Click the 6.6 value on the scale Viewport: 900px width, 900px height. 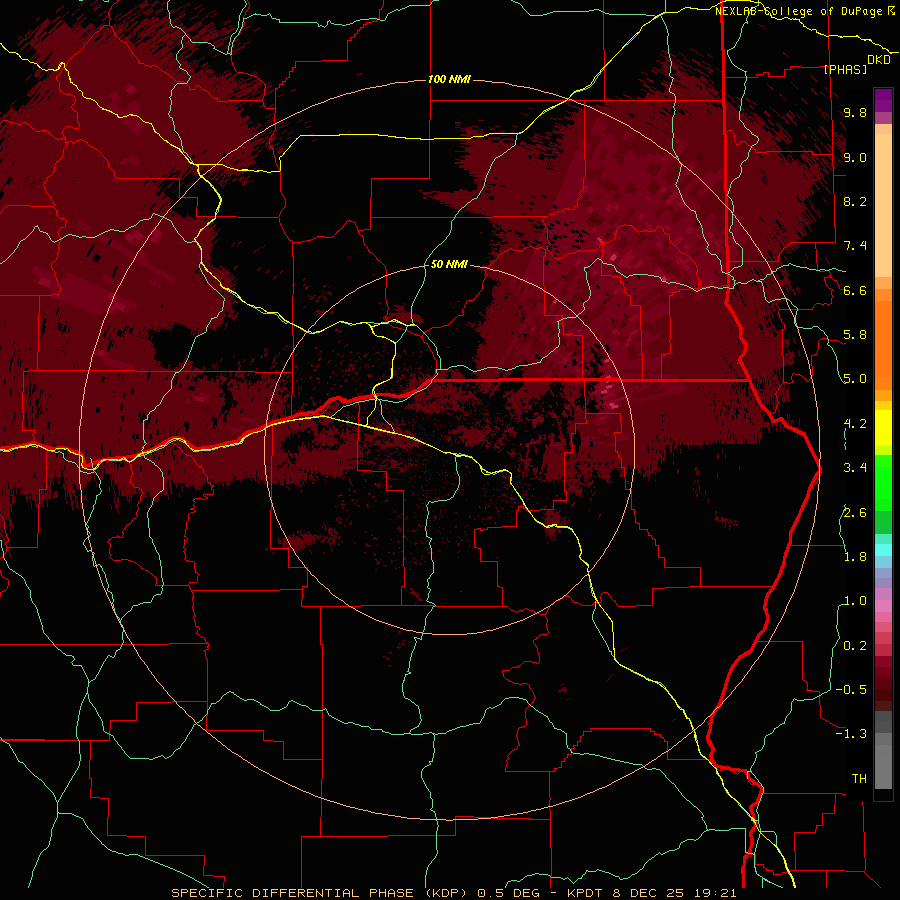[855, 290]
